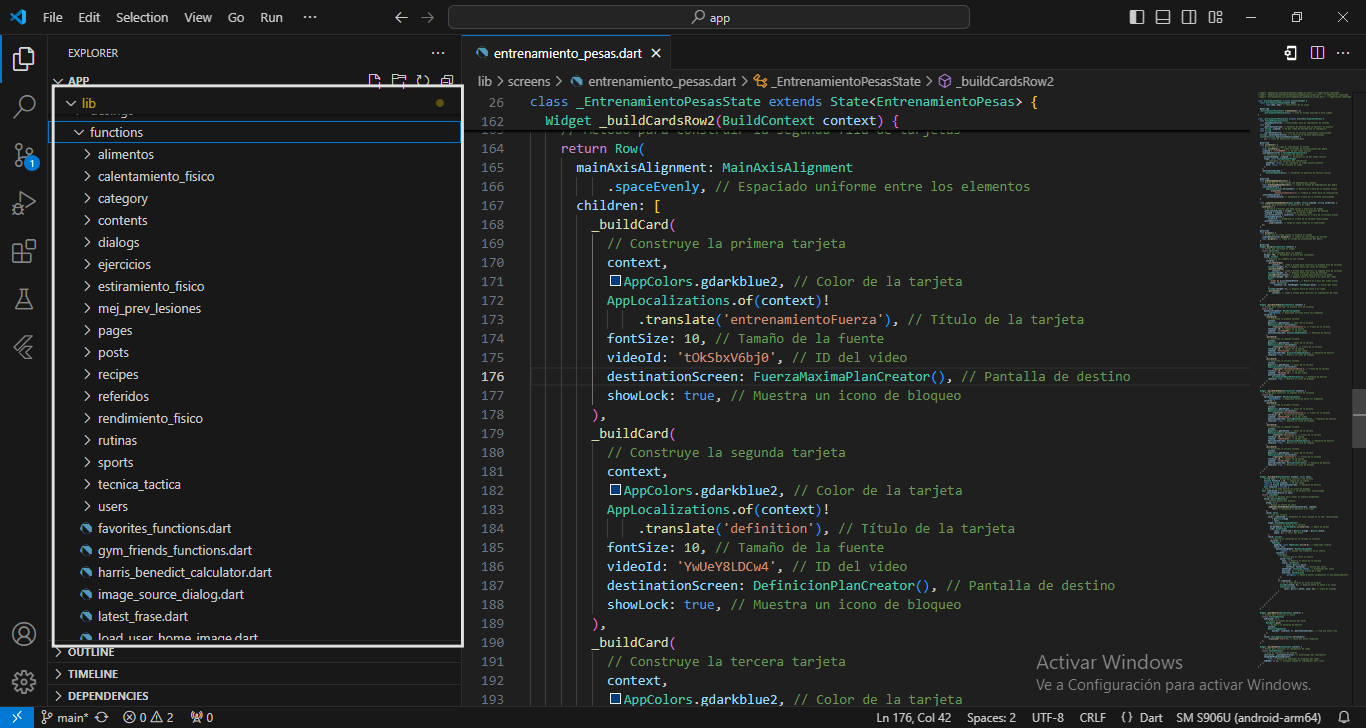
Task: Select the entrenamiento_pesas.dart editor tab
Action: pyautogui.click(x=566, y=53)
